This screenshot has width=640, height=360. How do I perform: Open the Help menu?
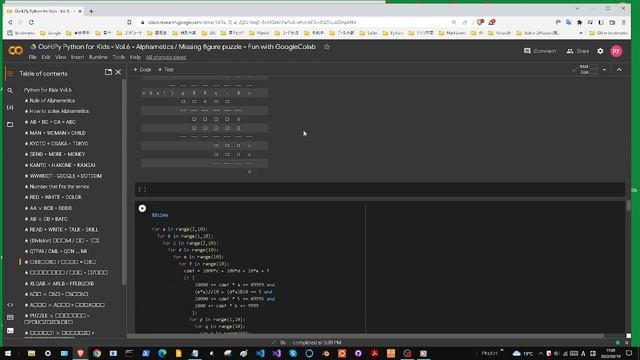tap(135, 58)
